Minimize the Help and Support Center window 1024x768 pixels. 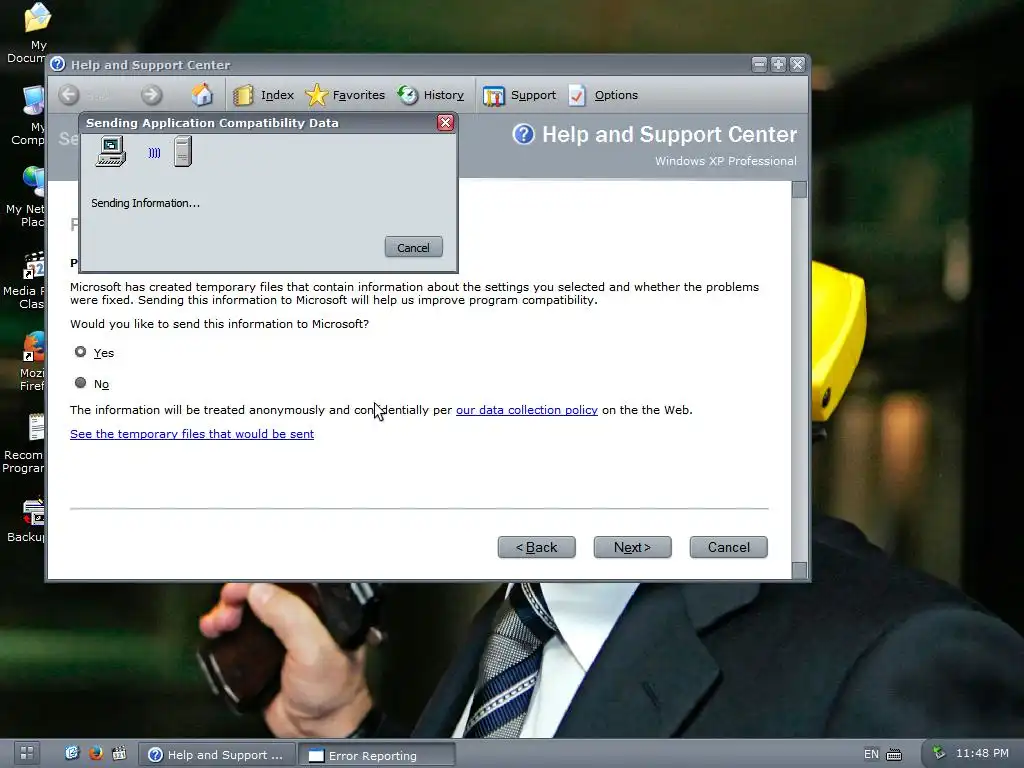click(759, 64)
